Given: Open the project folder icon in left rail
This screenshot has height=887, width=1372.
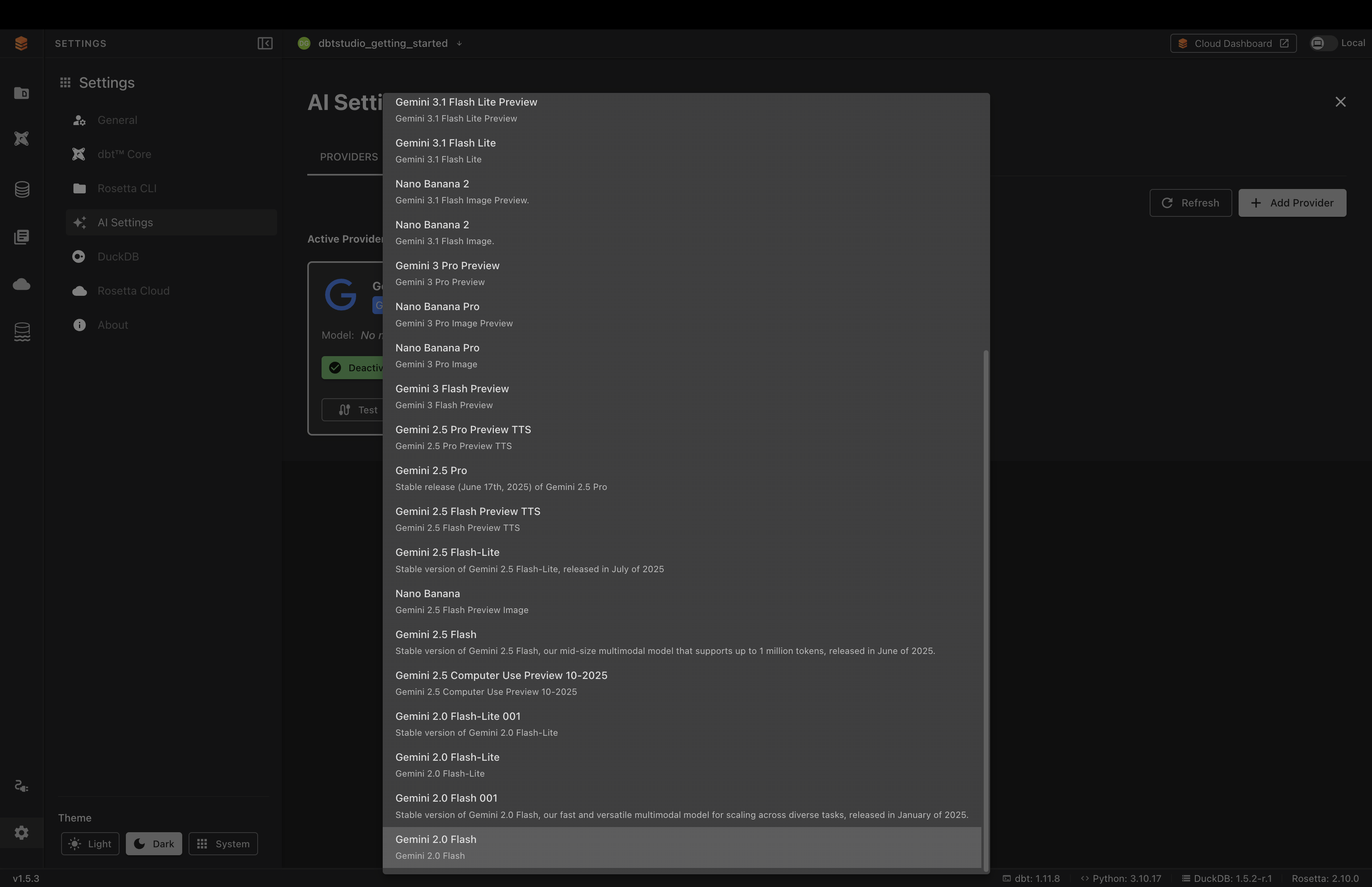Looking at the screenshot, I should click(x=21, y=93).
